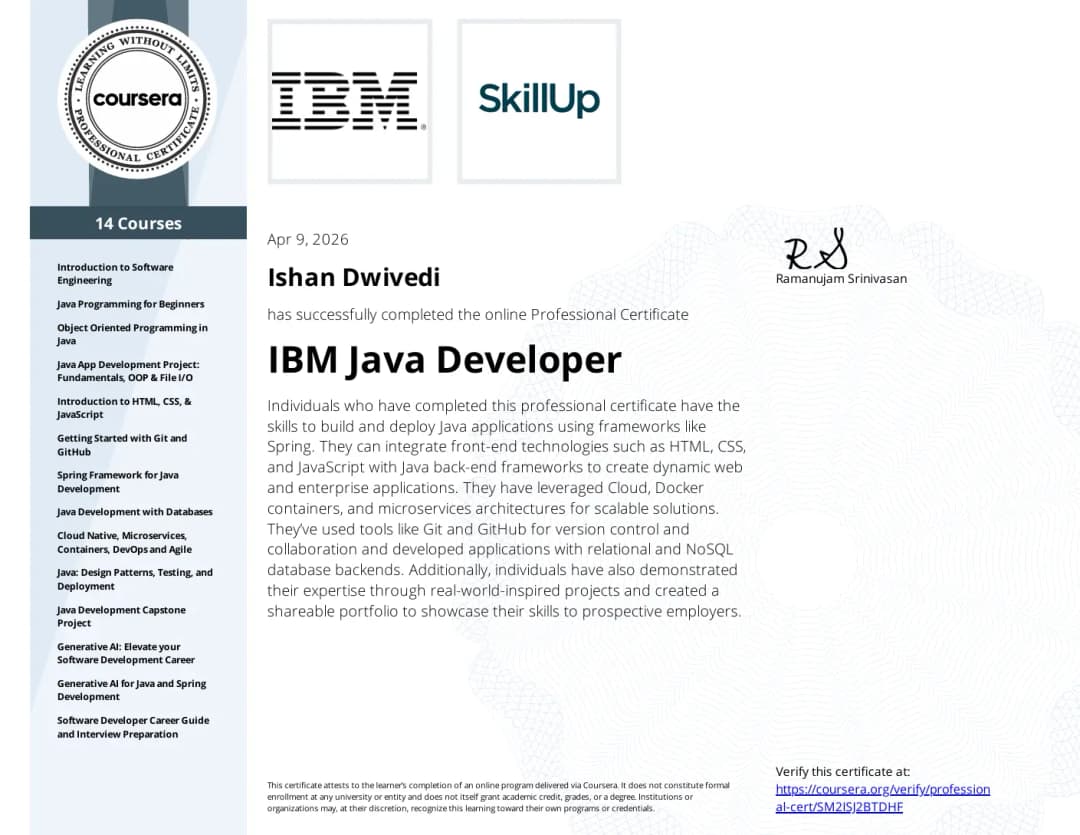Click 'Verify this certificate at:' label
The height and width of the screenshot is (835, 1080).
(842, 772)
